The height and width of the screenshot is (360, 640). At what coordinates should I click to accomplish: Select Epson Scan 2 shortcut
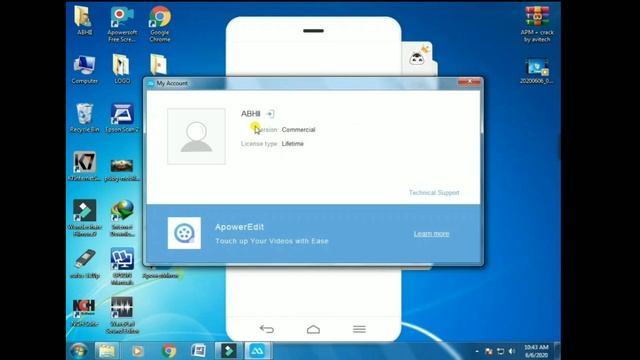click(122, 118)
